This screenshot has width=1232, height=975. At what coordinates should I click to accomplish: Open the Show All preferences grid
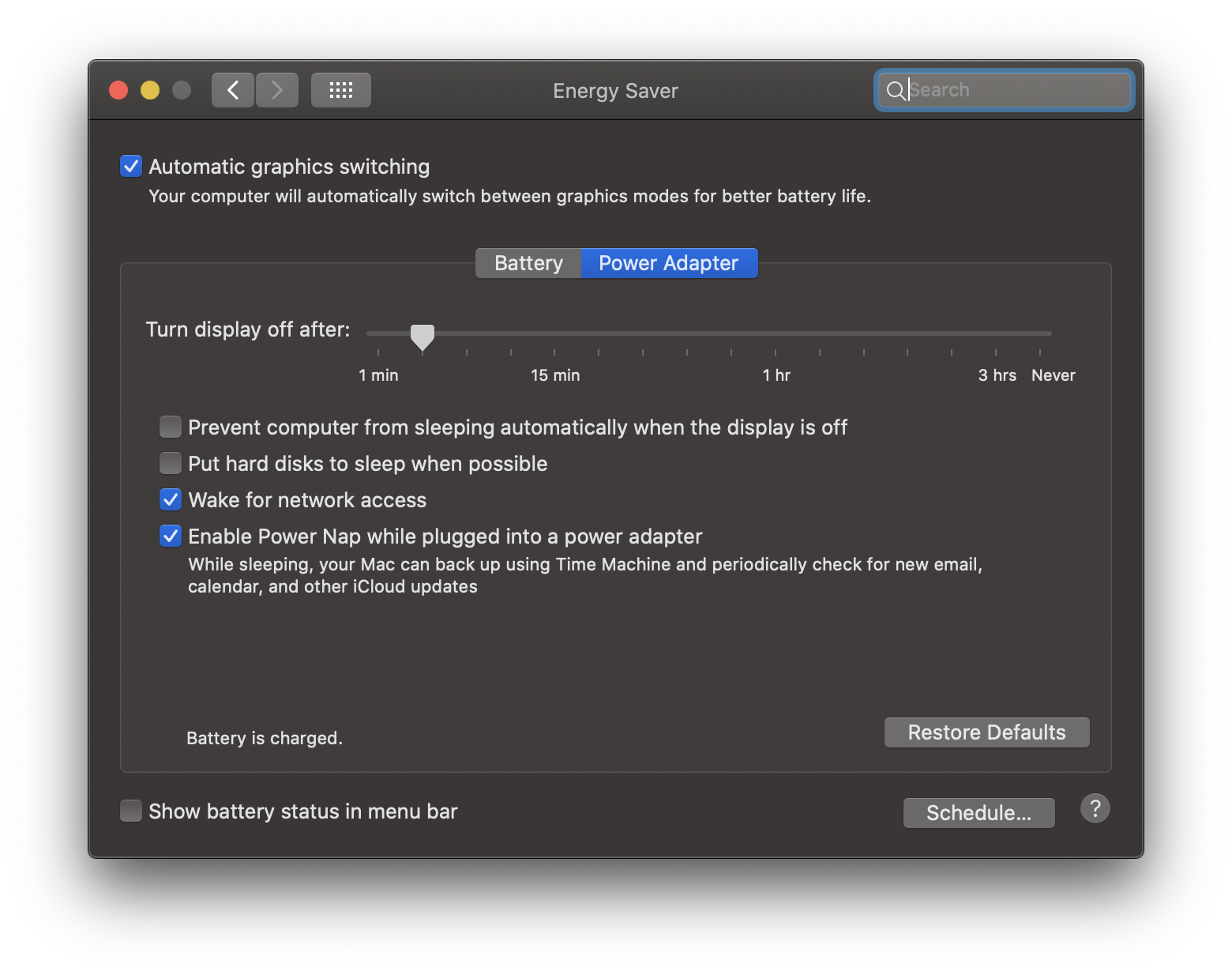(340, 89)
